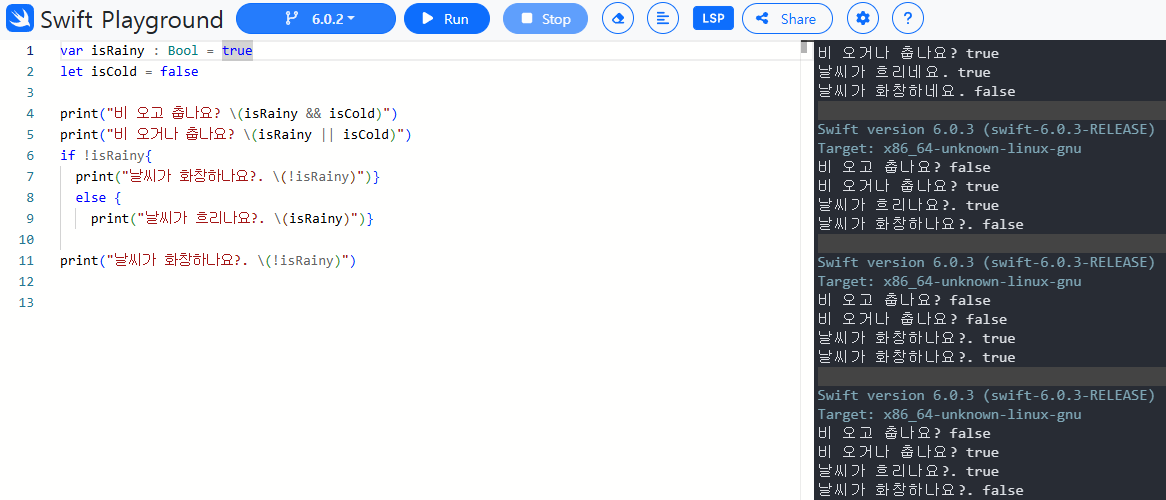Click the console output '비 오거나 춥나요? false'
This screenshot has width=1166, height=500.
[912, 319]
